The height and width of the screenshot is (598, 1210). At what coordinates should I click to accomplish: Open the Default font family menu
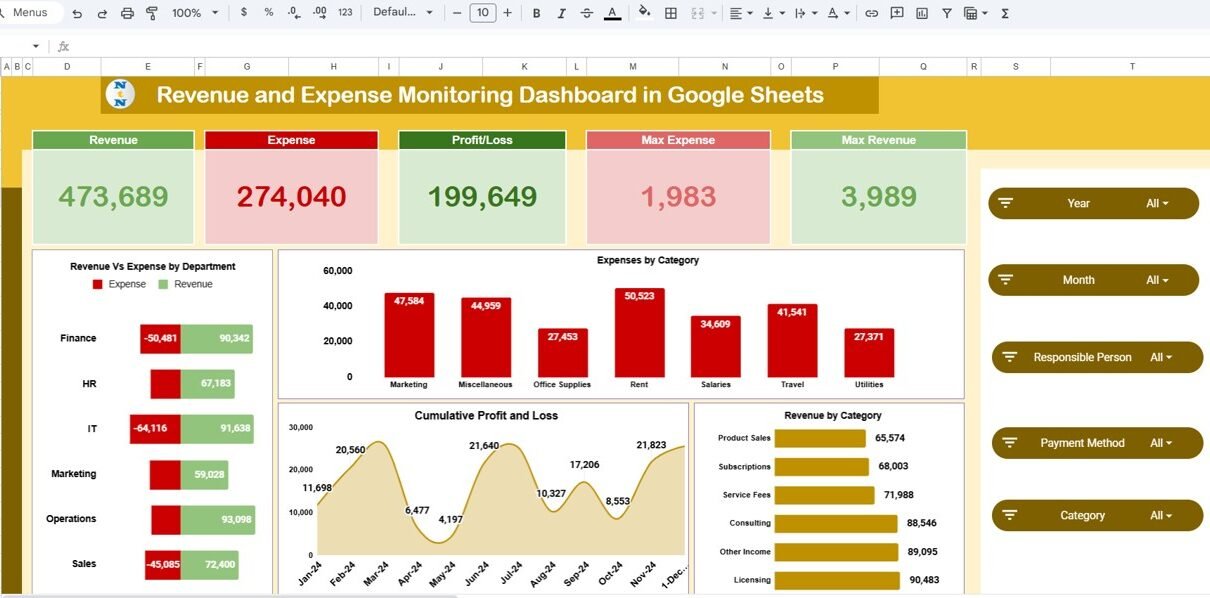click(403, 13)
